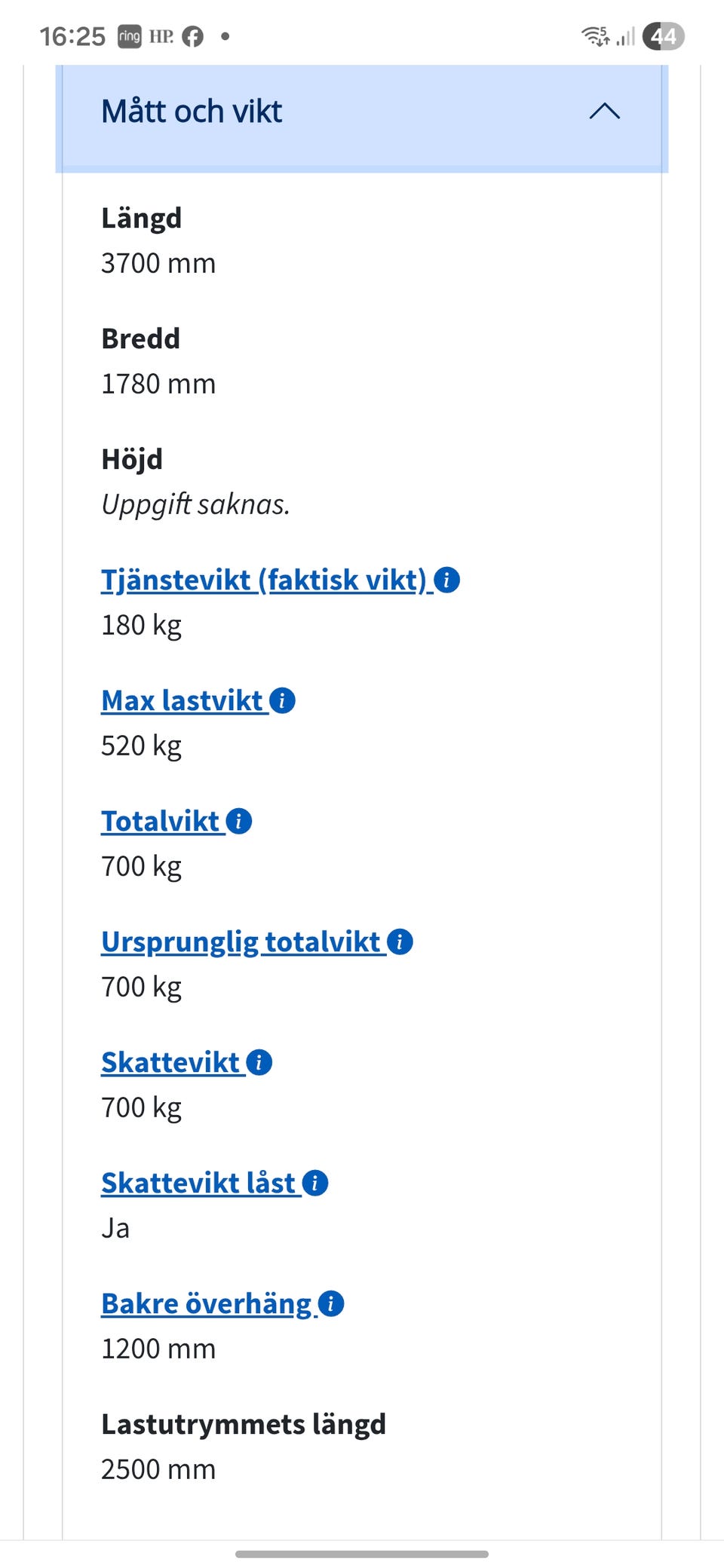Screen dimensions: 724x1568
Task: Tap the Skattevikt info icon
Action: point(259,1062)
